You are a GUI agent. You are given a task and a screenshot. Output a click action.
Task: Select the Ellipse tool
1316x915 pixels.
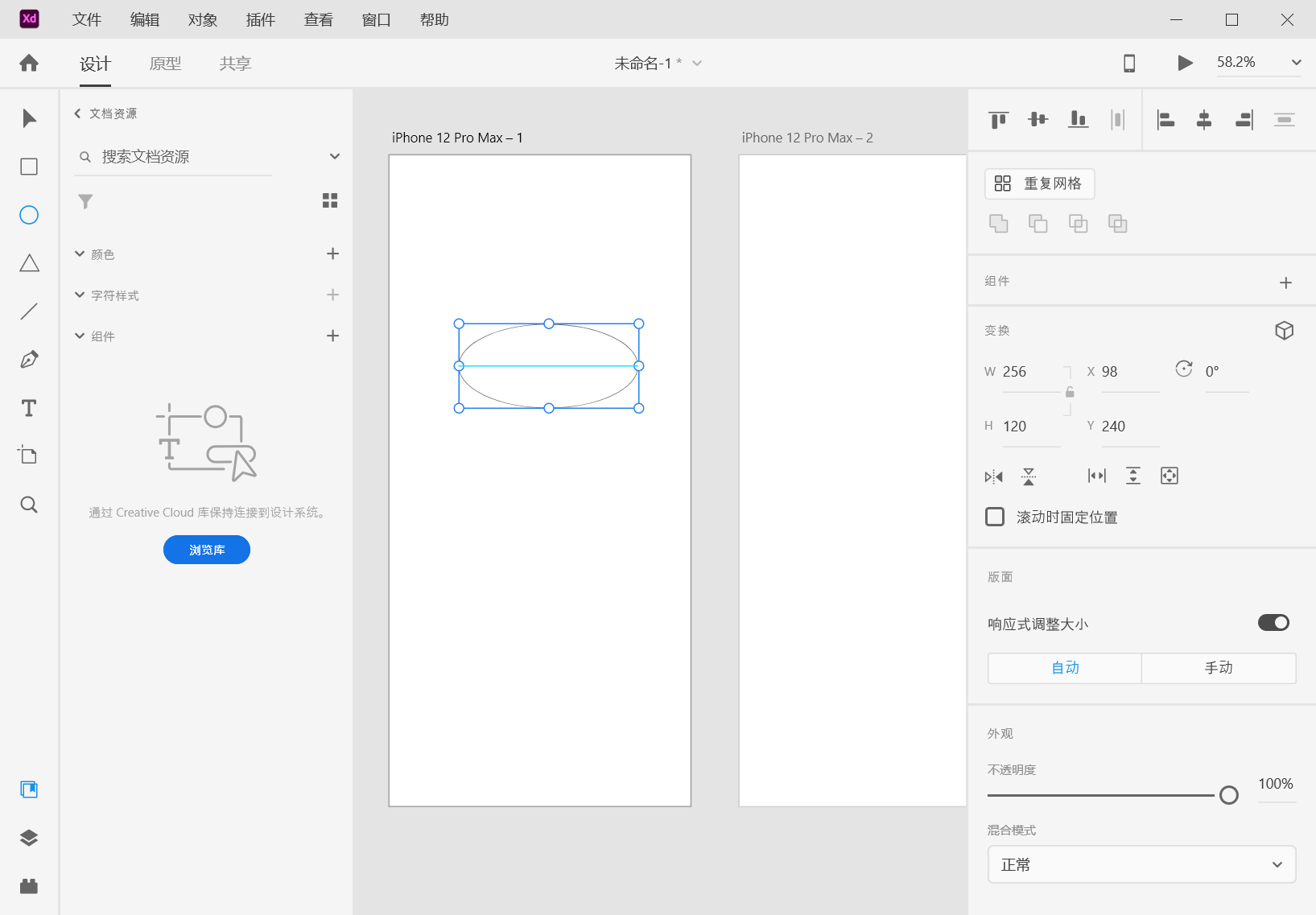[x=28, y=214]
